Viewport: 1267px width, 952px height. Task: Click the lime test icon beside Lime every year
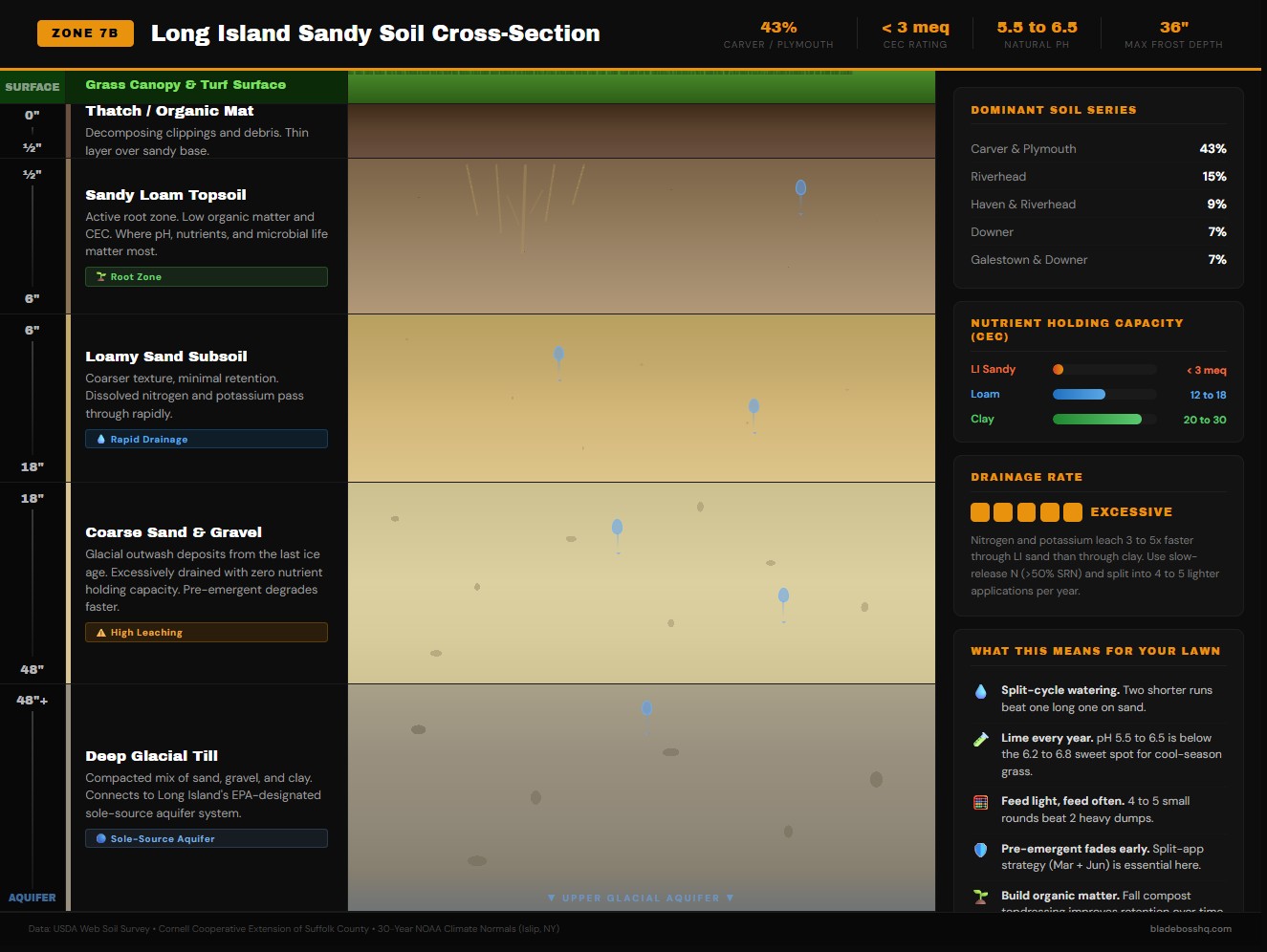tap(980, 740)
